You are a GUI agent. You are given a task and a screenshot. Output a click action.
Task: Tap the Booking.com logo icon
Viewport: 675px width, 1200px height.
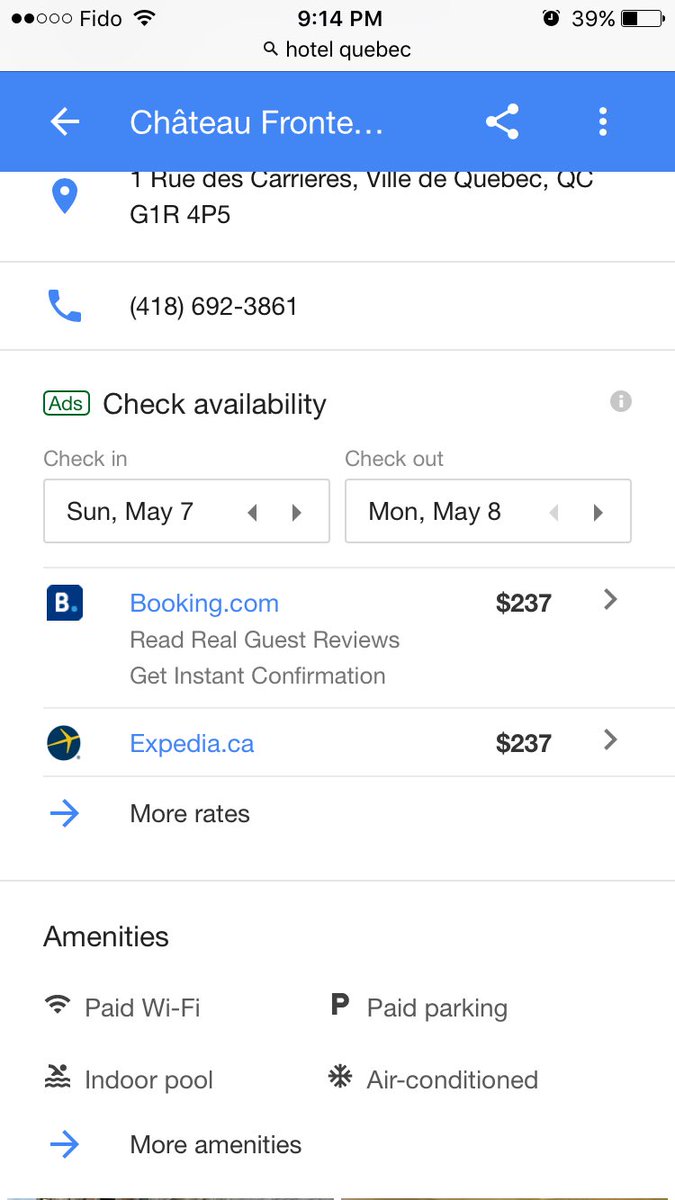click(x=65, y=603)
